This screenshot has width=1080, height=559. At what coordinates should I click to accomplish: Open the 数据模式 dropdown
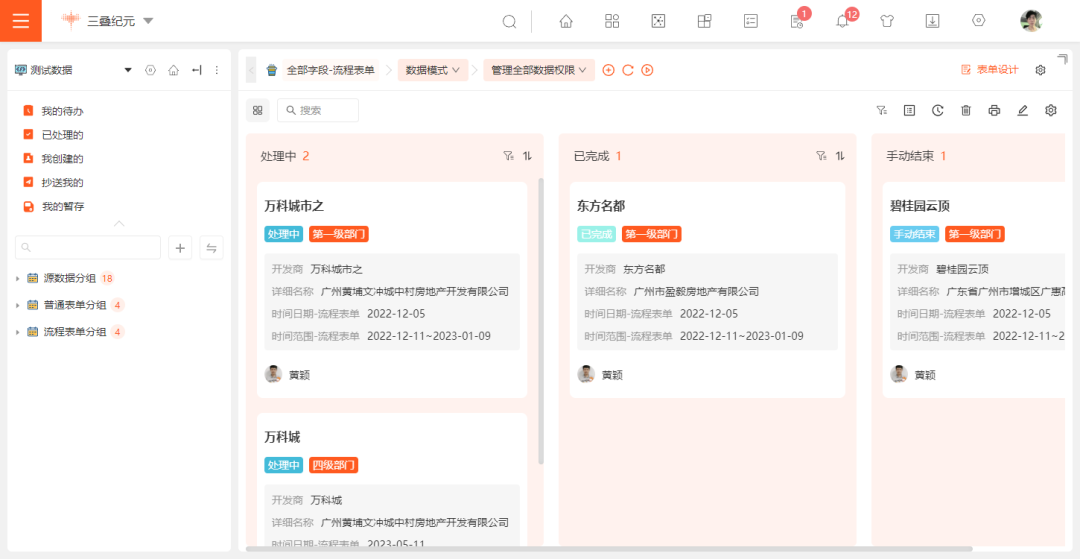click(433, 70)
